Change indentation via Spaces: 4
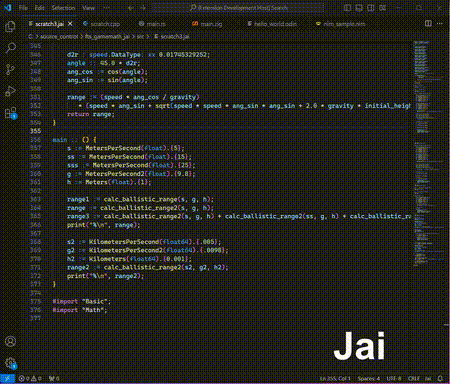The height and width of the screenshot is (384, 450). [x=368, y=379]
